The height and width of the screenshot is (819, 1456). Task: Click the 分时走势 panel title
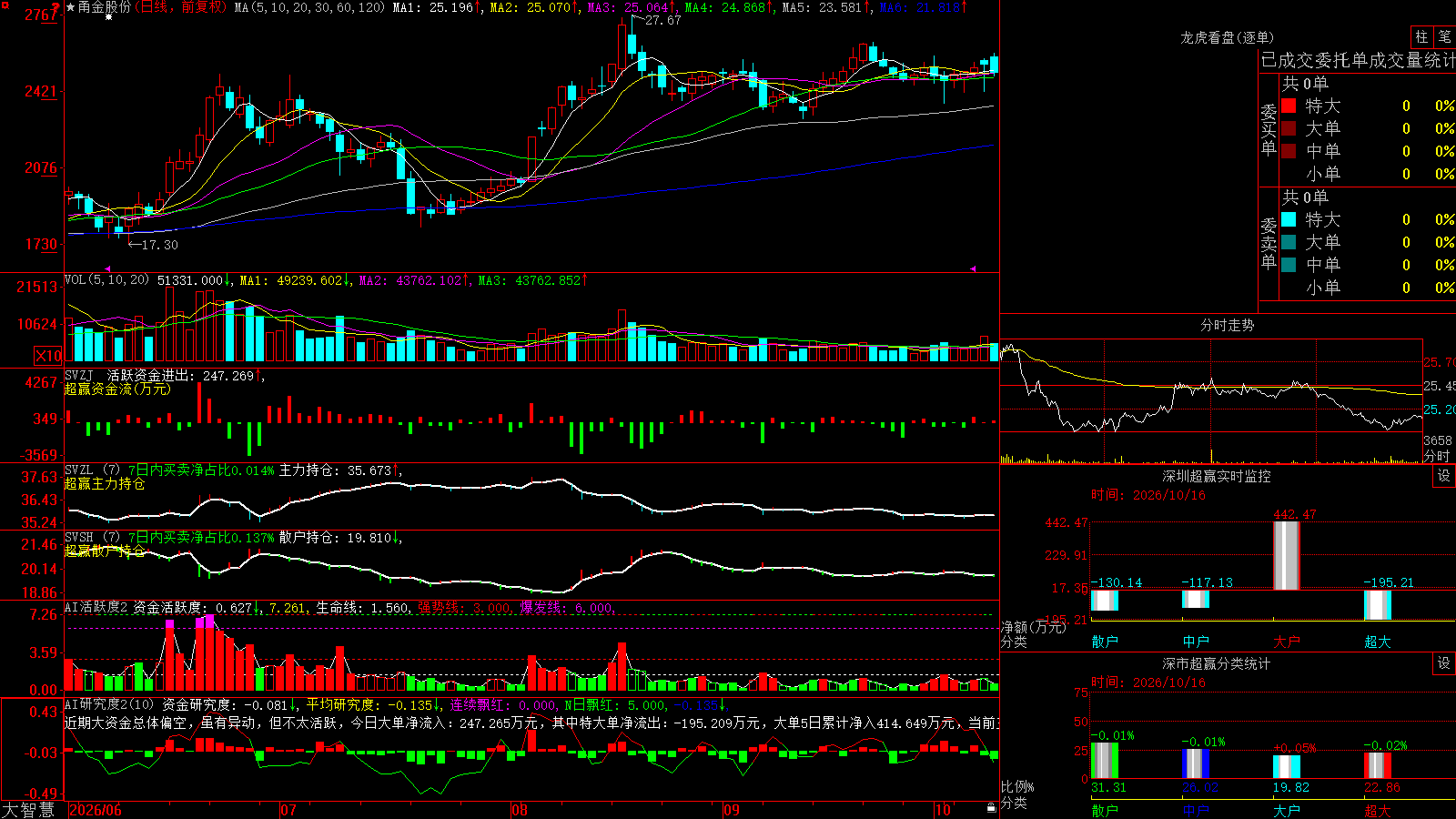click(1227, 325)
